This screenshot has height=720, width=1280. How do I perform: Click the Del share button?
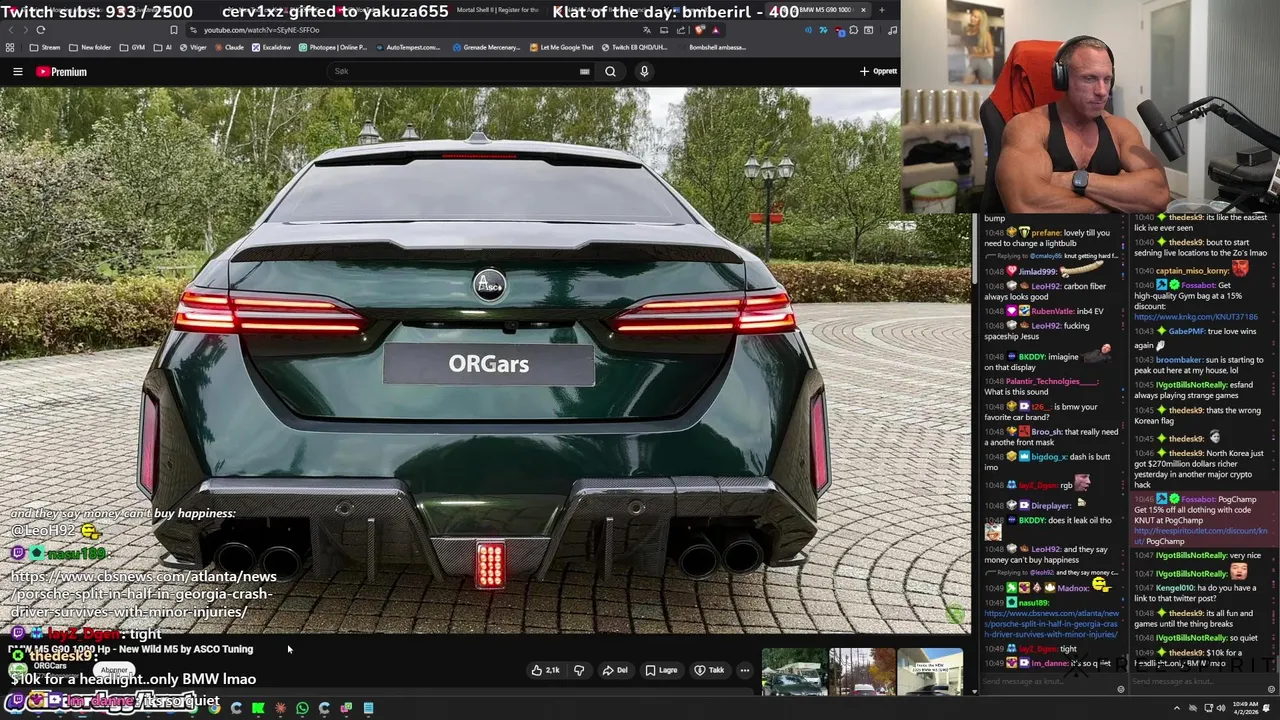[x=615, y=670]
